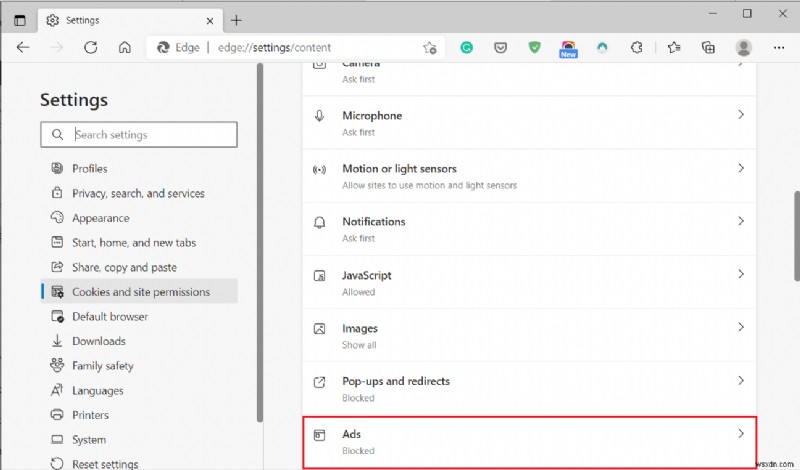Open the green shield extension icon
Screen dimensions: 800x470
tap(534, 47)
